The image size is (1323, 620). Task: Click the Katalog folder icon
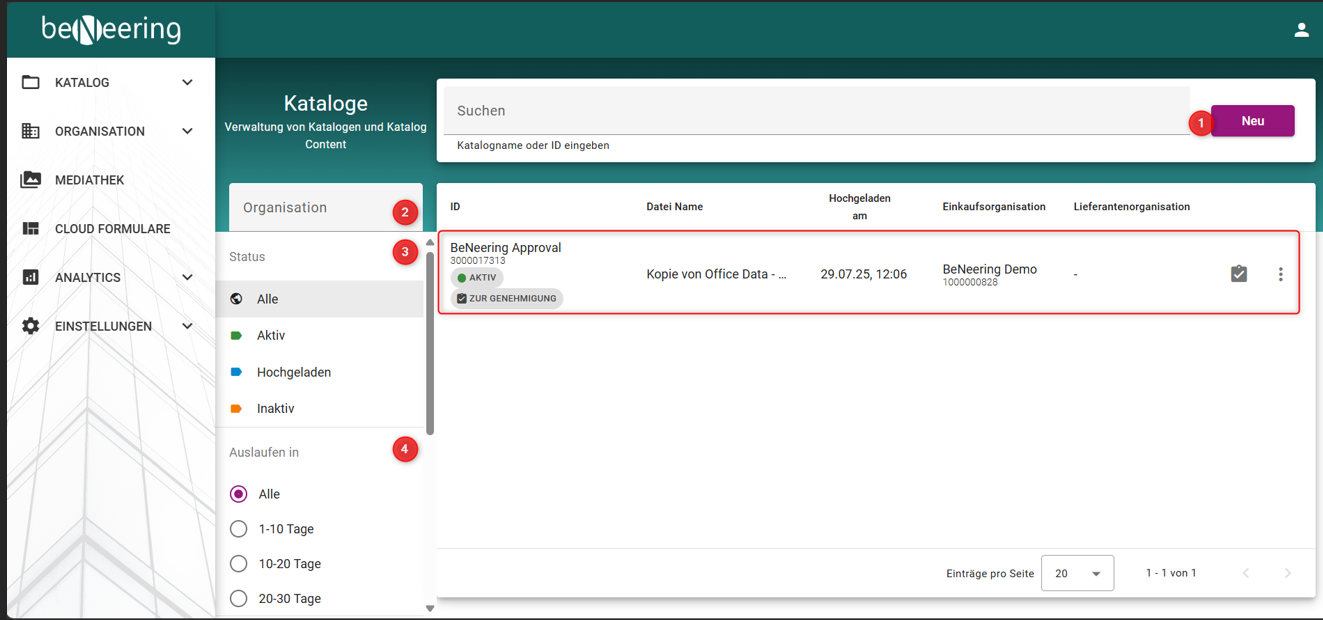click(31, 82)
